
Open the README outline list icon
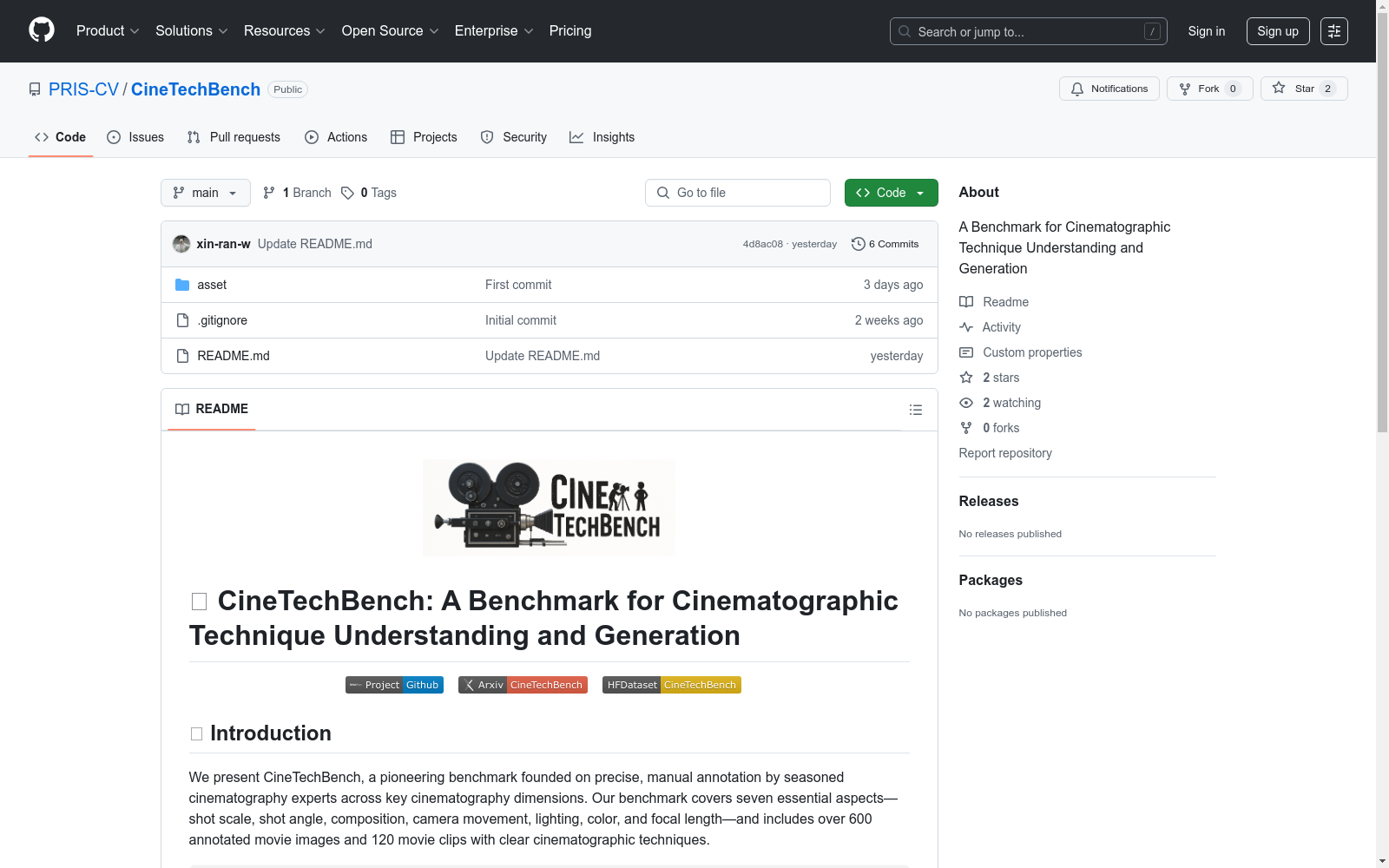tap(916, 410)
